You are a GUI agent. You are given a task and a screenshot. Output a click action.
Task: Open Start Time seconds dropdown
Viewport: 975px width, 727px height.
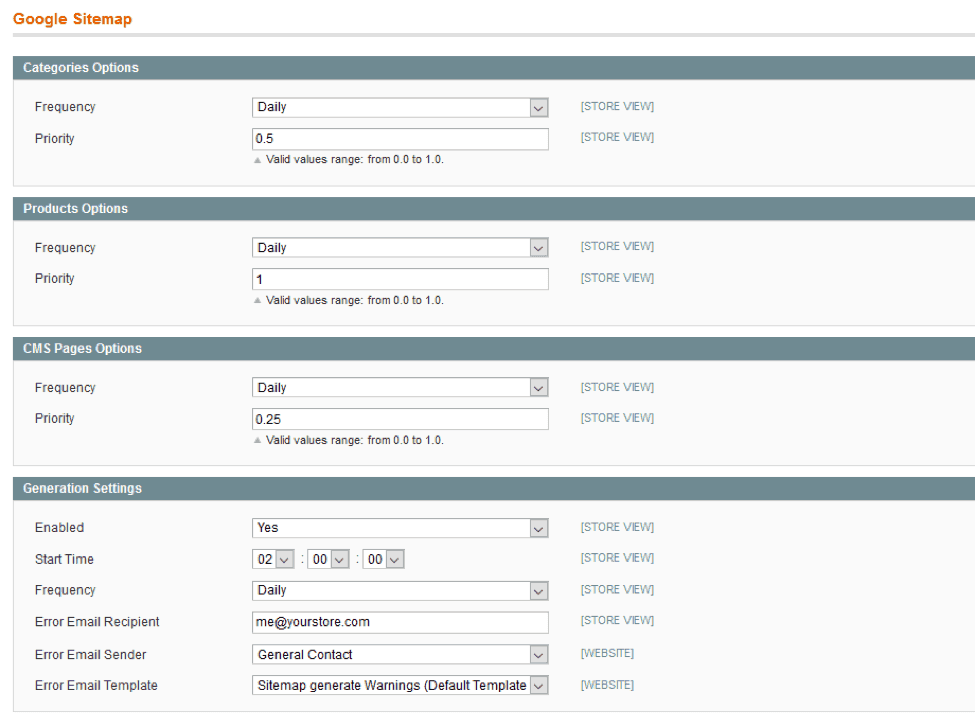(x=384, y=559)
